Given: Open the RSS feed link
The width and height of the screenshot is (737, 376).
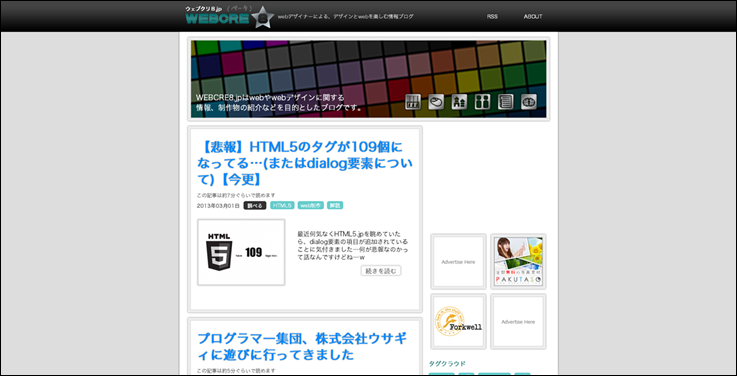Looking at the screenshot, I should [492, 16].
